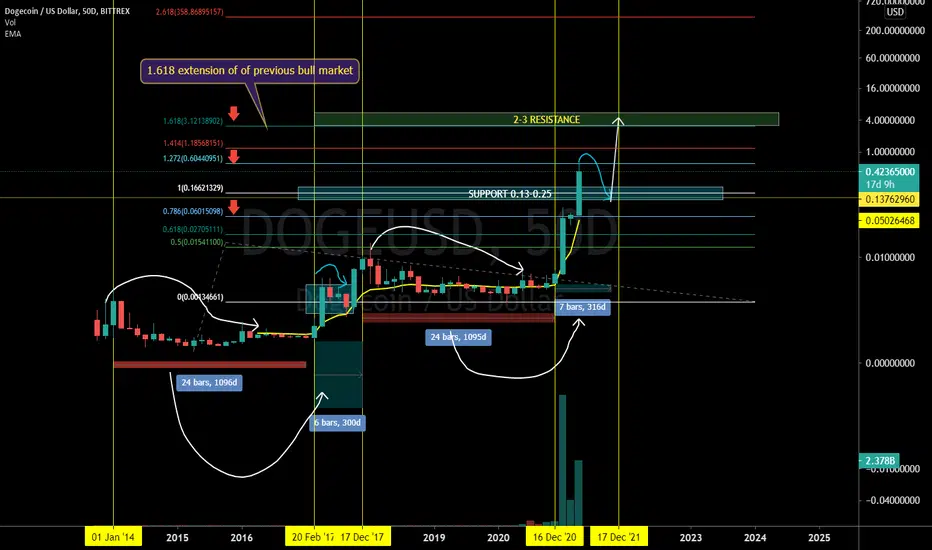
Task: Select Fib label 1.414(1.18568151)
Action: coord(193,143)
